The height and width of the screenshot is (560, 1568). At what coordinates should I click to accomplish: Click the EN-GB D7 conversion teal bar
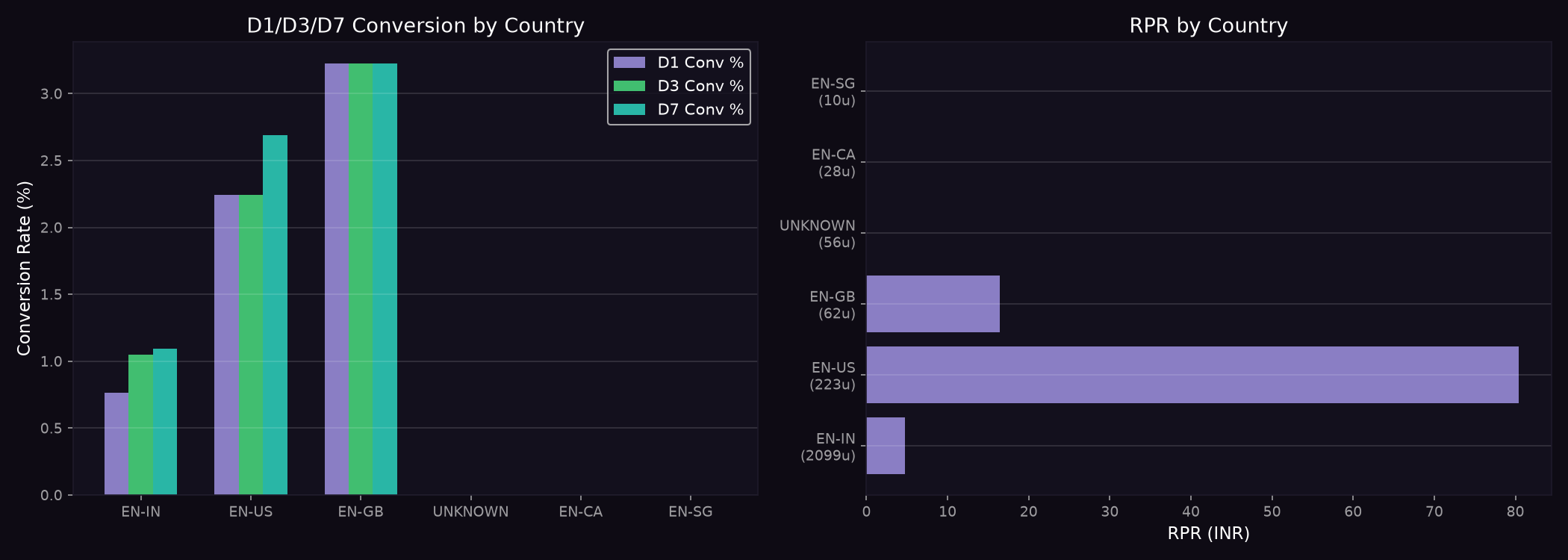tap(385, 279)
